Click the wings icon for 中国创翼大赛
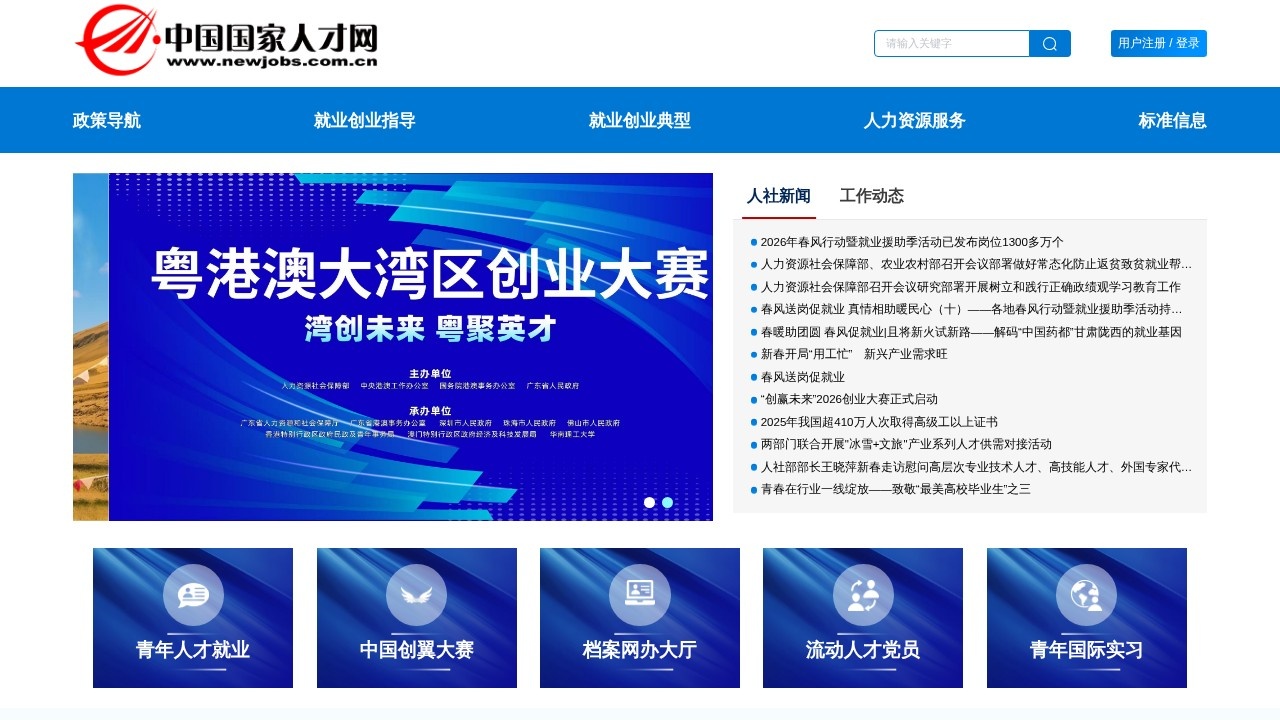This screenshot has height=720, width=1280. tap(416, 592)
